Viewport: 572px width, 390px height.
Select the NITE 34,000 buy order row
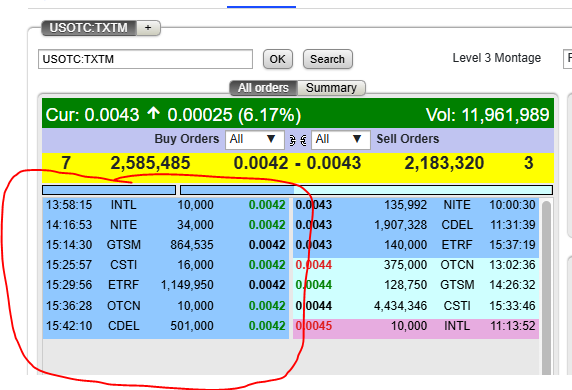166,225
